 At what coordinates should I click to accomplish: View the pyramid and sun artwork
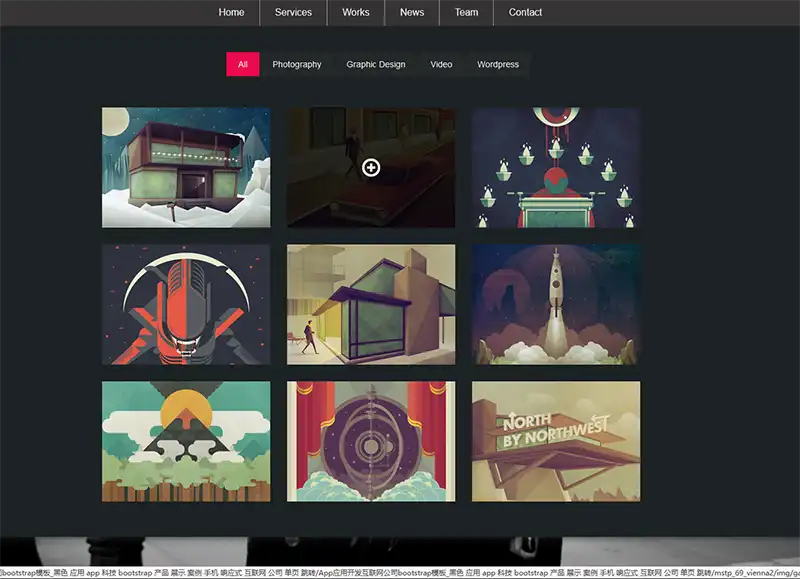point(186,441)
